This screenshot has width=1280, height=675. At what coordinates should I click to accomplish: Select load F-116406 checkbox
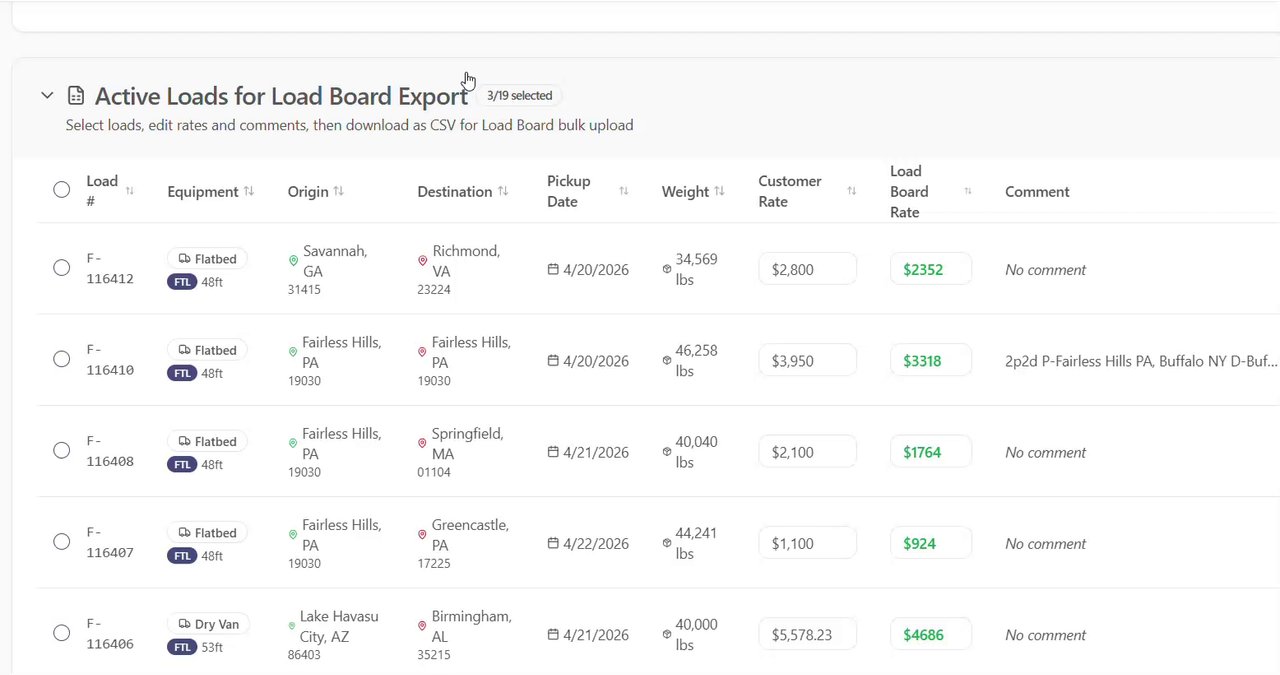62,633
